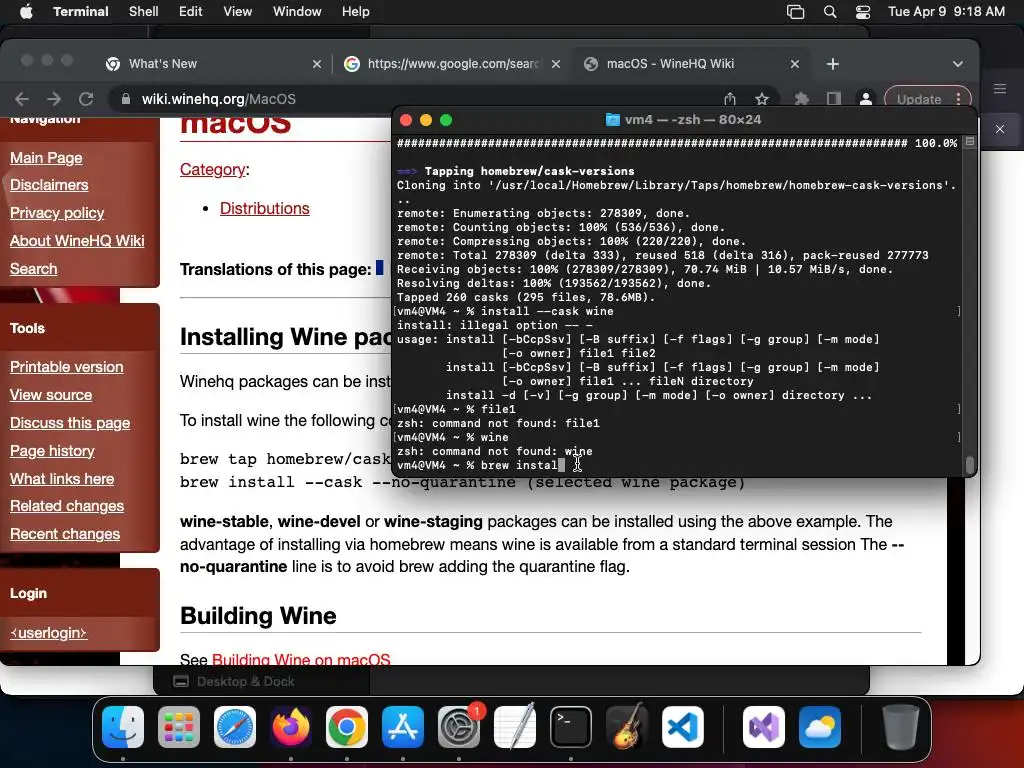Screen dimensions: 1024x768
Task: Close the Google search tab
Action: (x=556, y=64)
